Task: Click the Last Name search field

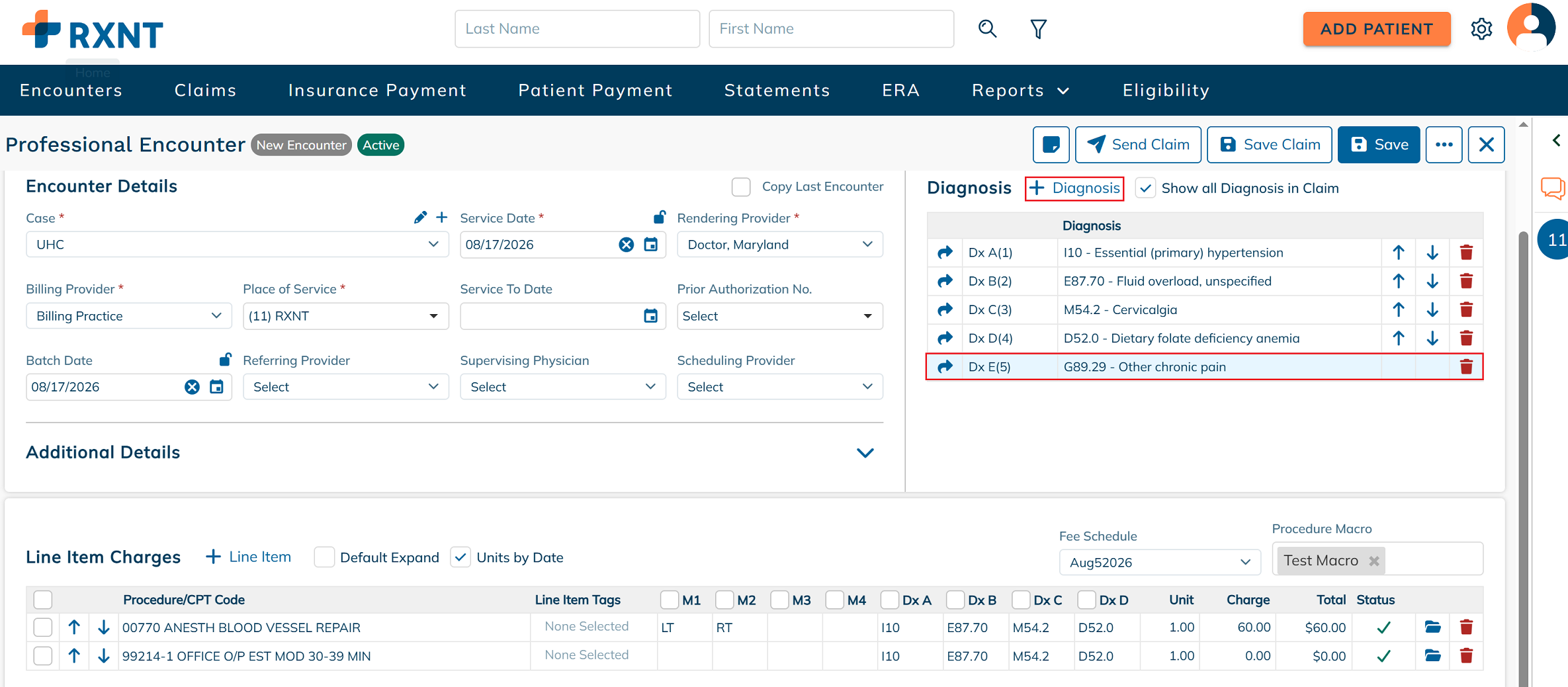Action: coord(577,29)
